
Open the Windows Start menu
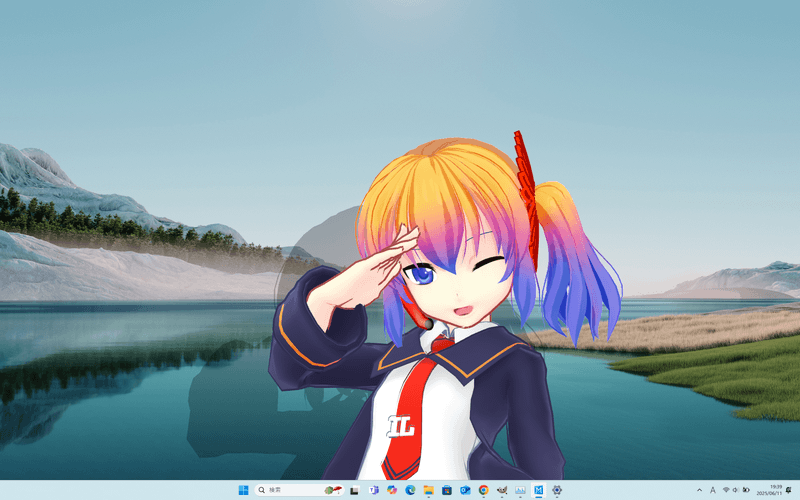243,490
